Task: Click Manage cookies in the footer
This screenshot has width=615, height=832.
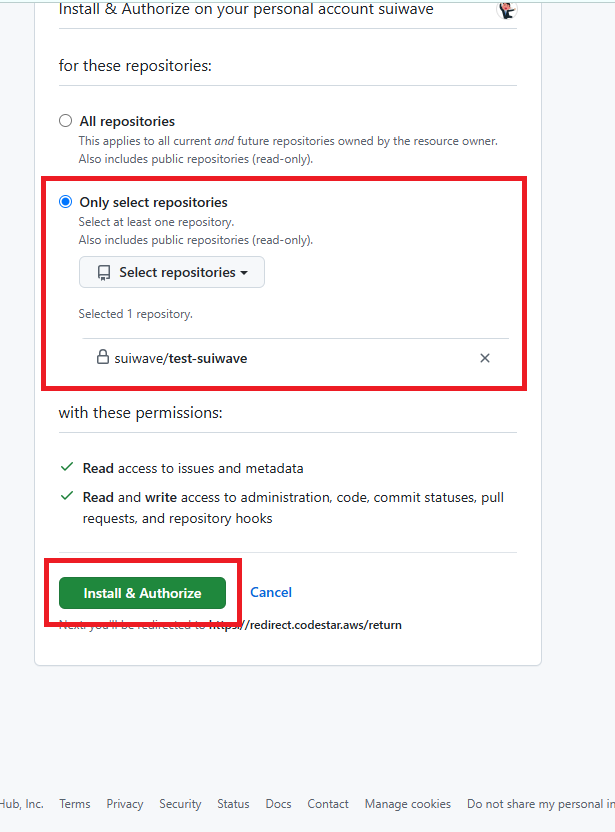Action: tap(407, 803)
